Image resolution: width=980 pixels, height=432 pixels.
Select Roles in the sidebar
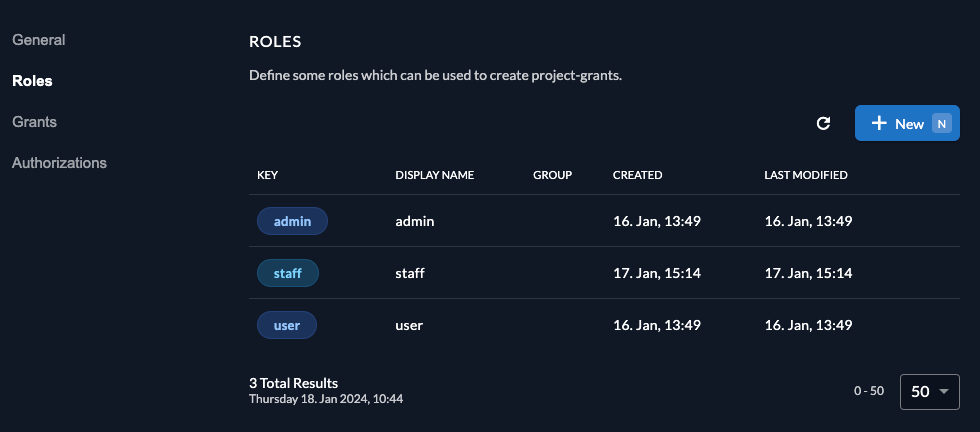coord(32,81)
